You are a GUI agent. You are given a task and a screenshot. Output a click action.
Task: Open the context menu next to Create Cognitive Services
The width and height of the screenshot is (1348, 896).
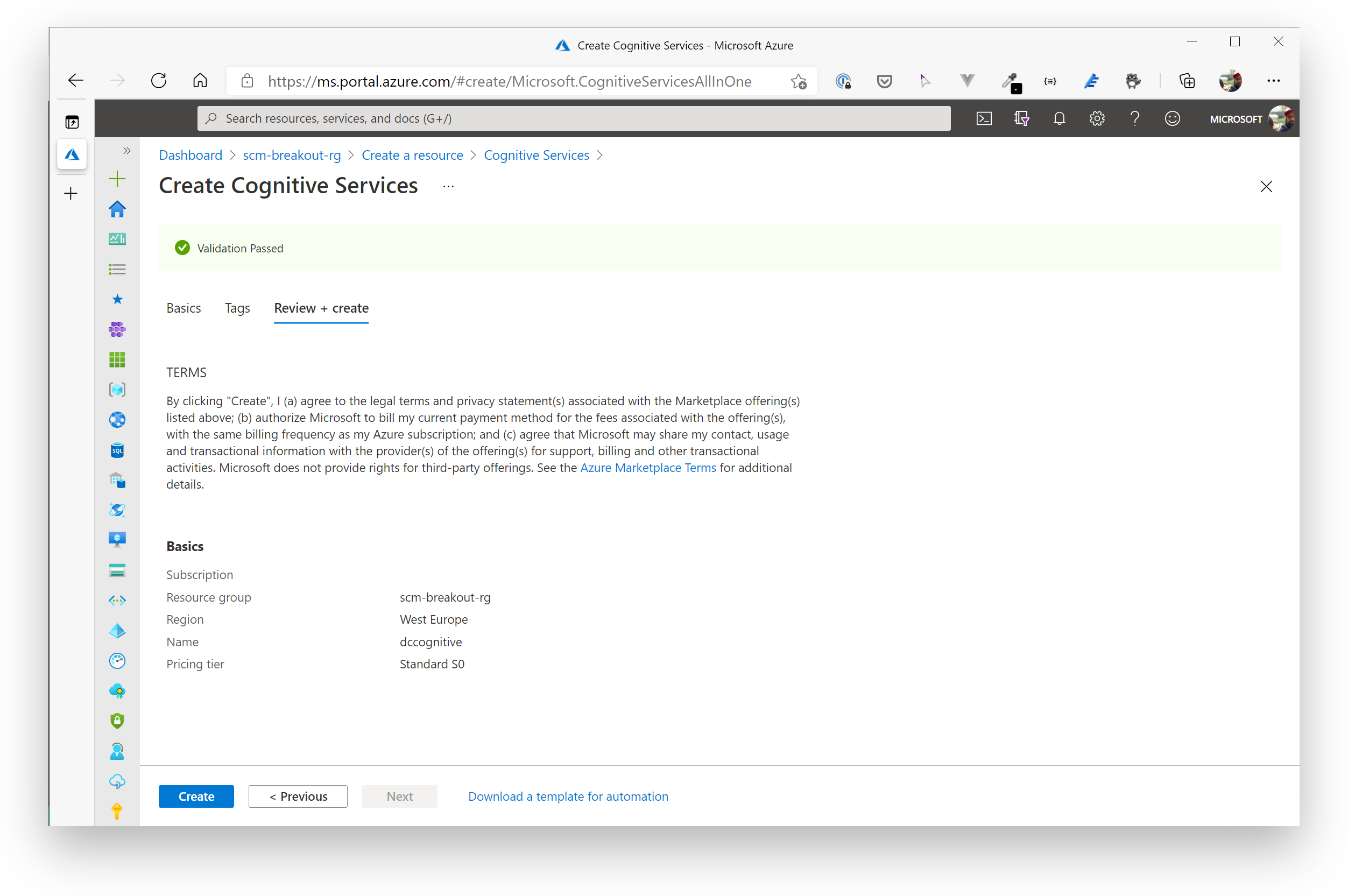tap(448, 186)
